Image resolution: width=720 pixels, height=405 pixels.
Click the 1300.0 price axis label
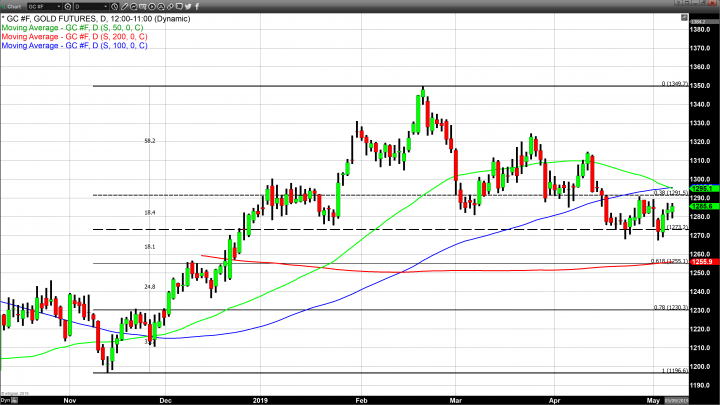700,180
